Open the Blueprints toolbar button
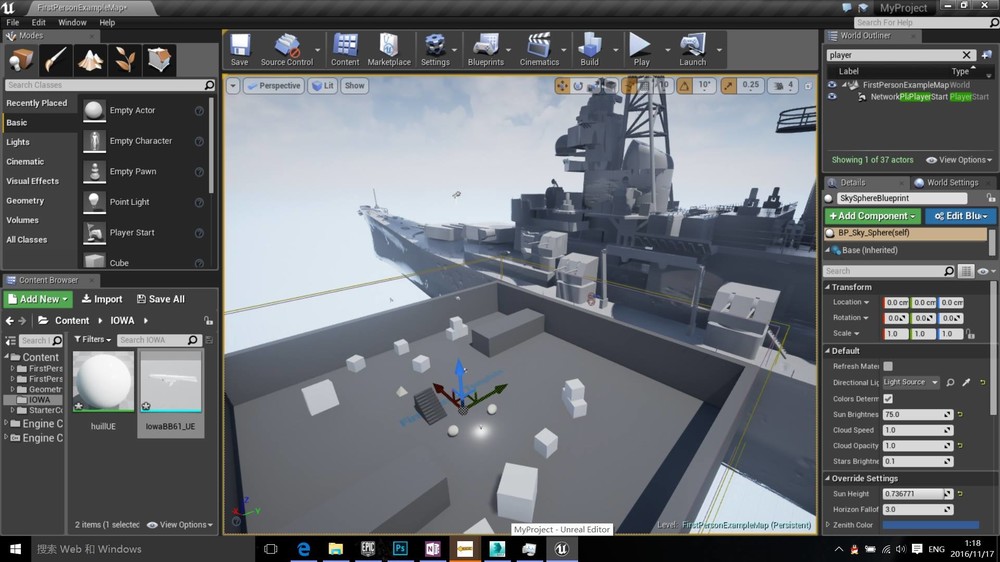The image size is (1000, 562). pyautogui.click(x=485, y=50)
